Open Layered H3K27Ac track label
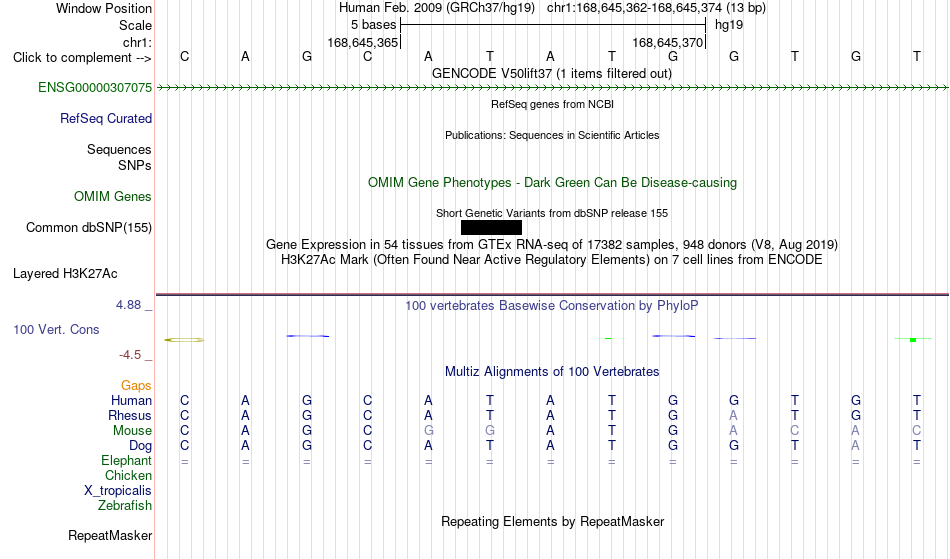The width and height of the screenshot is (950, 559). coord(65,274)
